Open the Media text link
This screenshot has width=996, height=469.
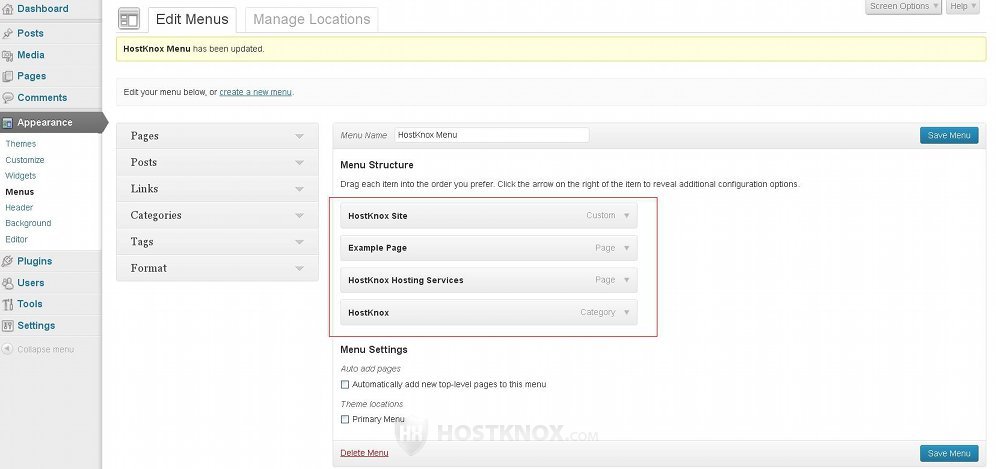[x=30, y=55]
